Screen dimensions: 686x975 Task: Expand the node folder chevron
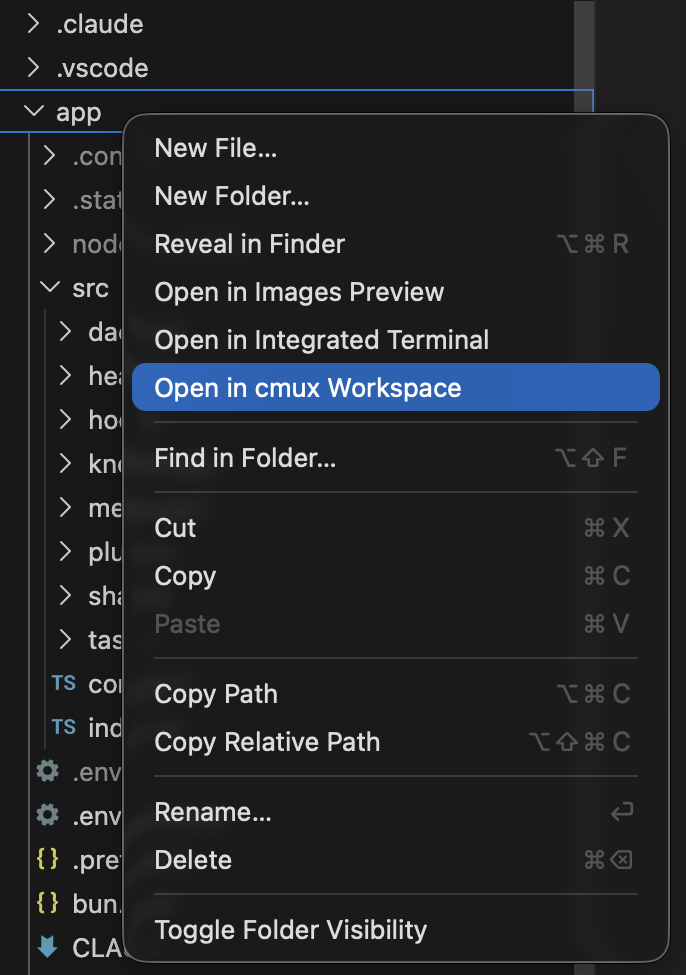tap(50, 243)
